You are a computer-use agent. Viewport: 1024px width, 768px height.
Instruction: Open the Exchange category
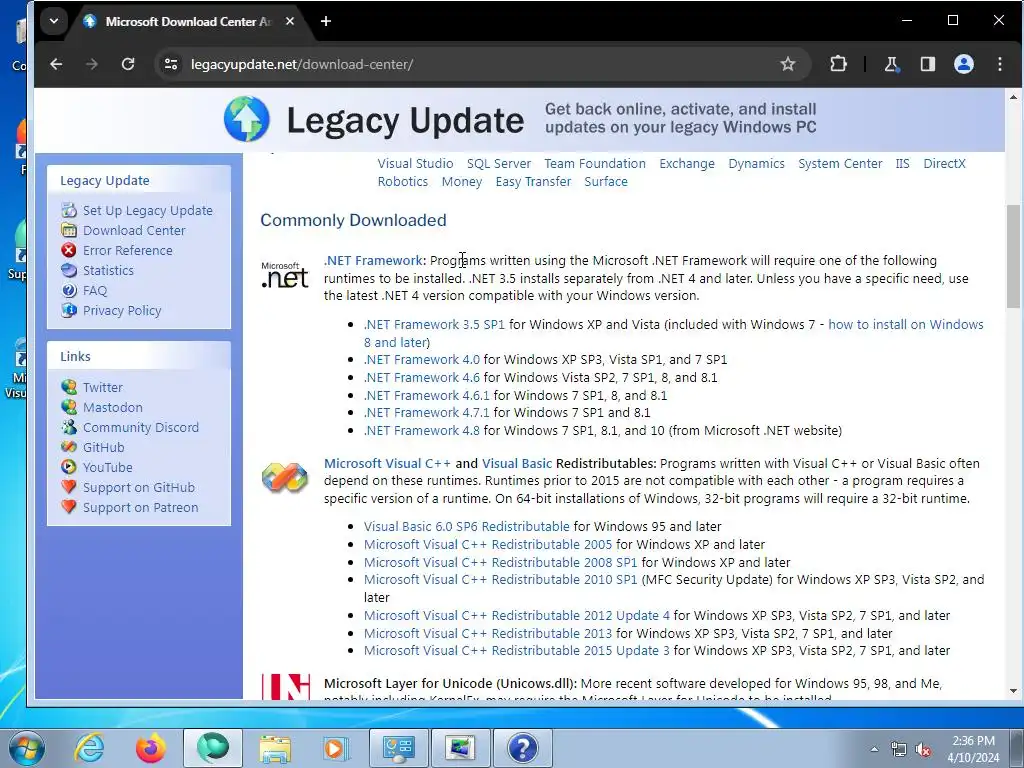click(687, 163)
